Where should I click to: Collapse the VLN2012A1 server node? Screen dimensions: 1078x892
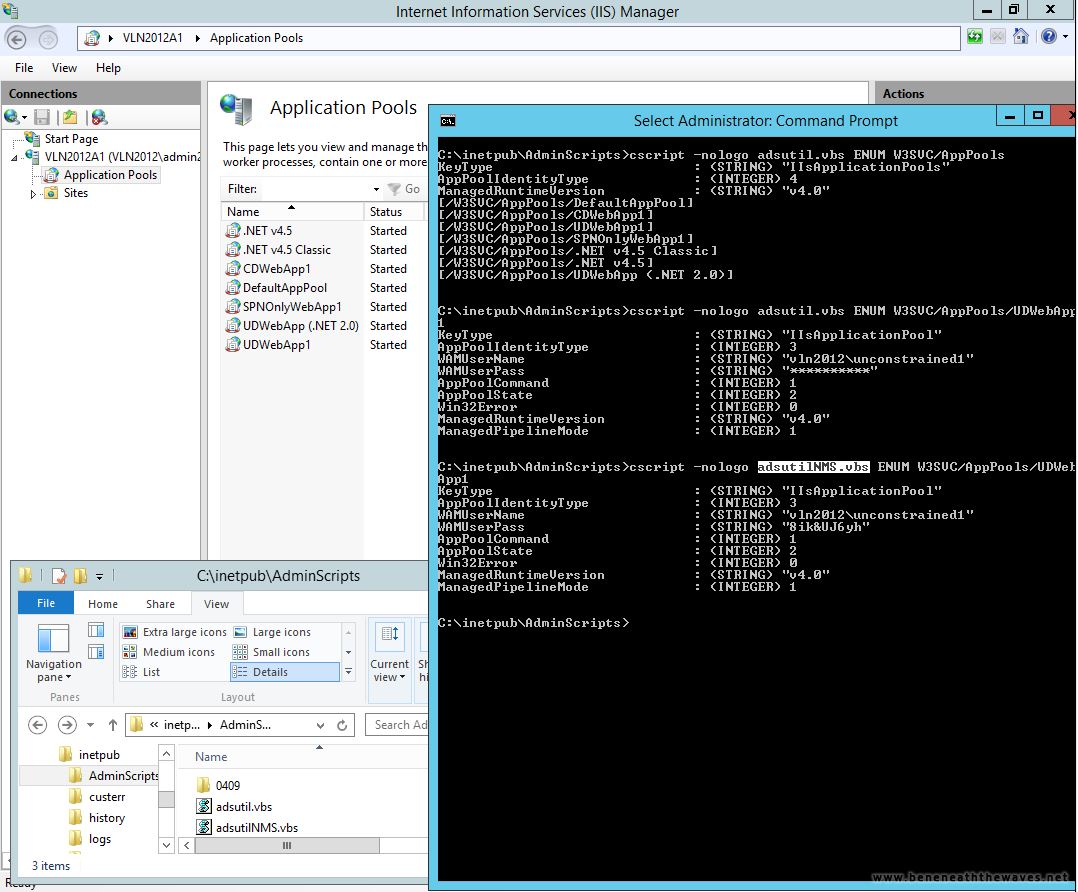tap(14, 157)
